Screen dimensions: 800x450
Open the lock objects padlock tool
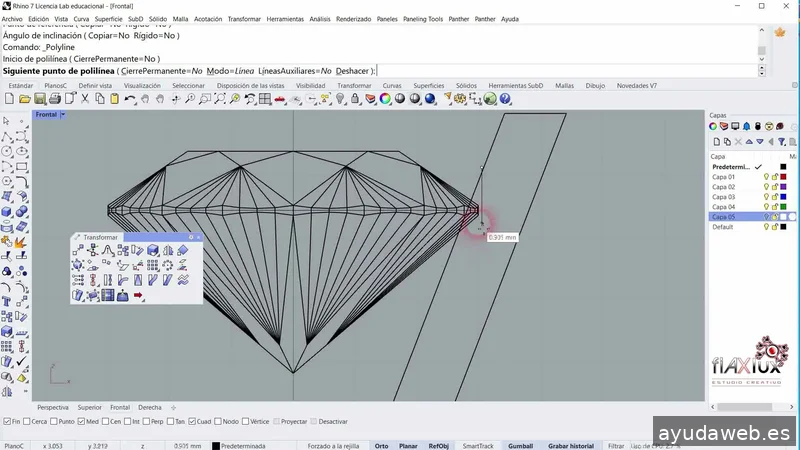pyautogui.click(x=355, y=99)
